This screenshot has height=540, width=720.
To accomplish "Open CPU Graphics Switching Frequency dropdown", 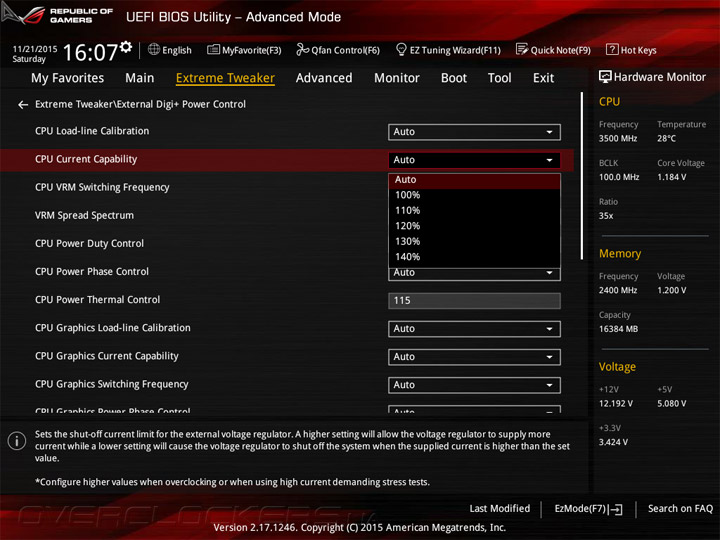I will coord(474,385).
